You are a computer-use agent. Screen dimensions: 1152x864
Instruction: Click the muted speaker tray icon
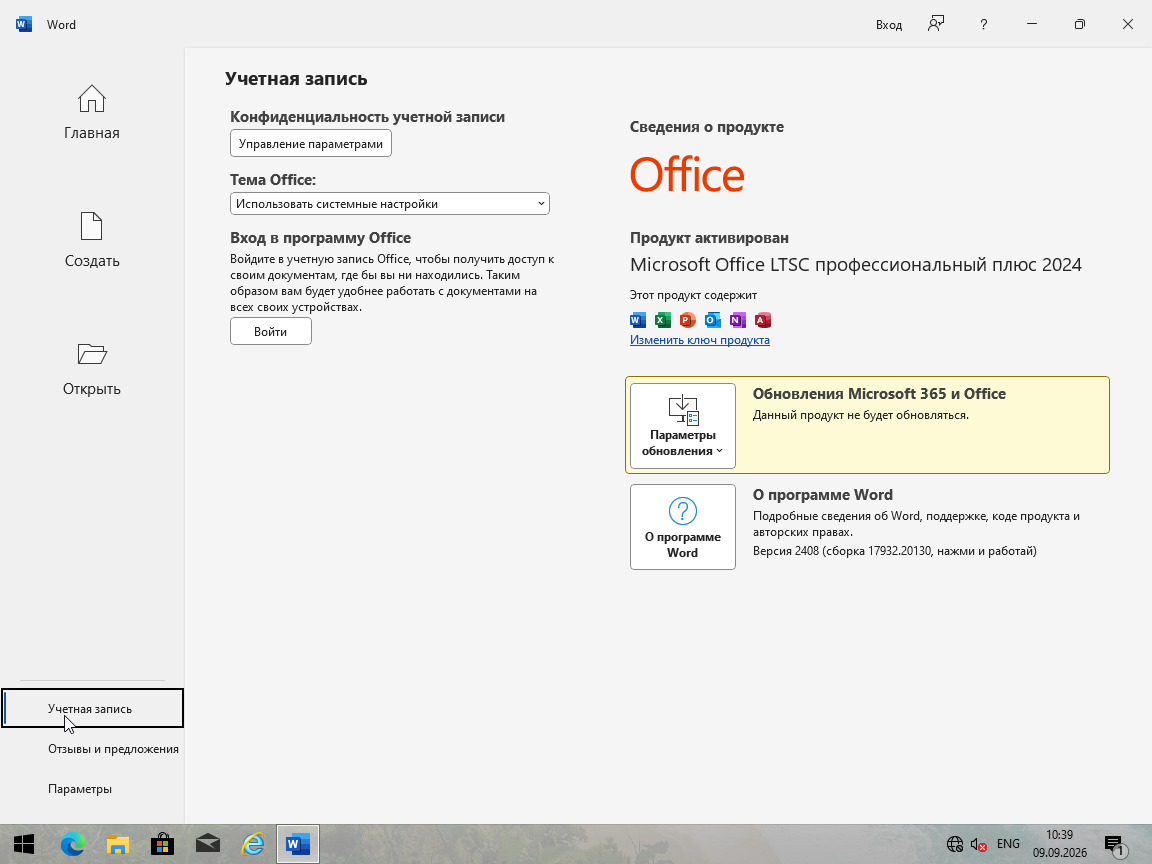pyautogui.click(x=979, y=844)
